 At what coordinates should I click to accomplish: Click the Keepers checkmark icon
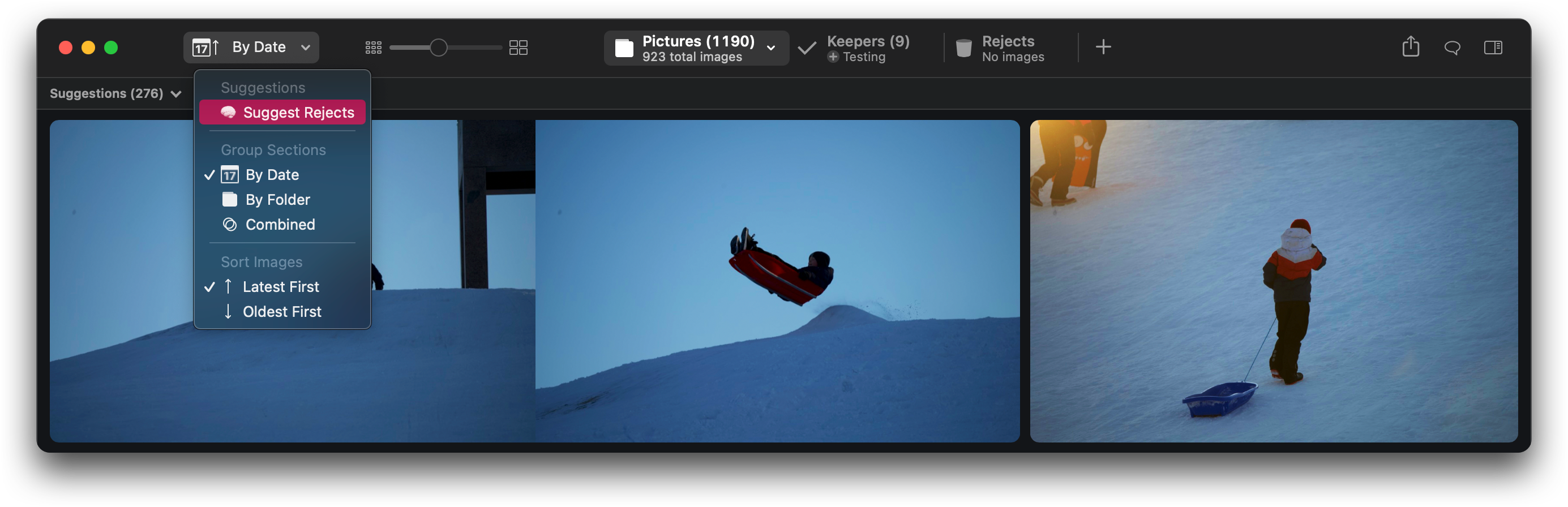click(807, 48)
